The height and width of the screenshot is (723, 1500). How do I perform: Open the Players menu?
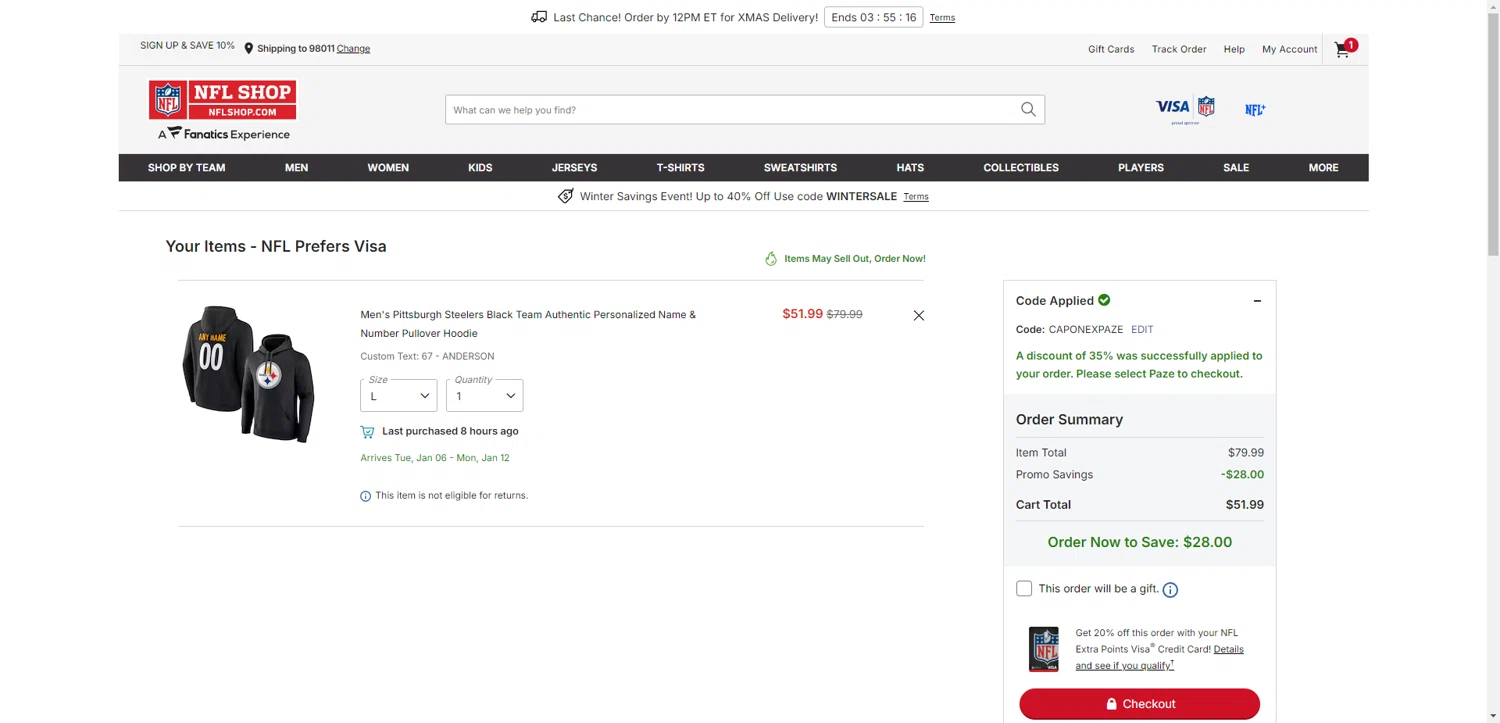click(1141, 168)
